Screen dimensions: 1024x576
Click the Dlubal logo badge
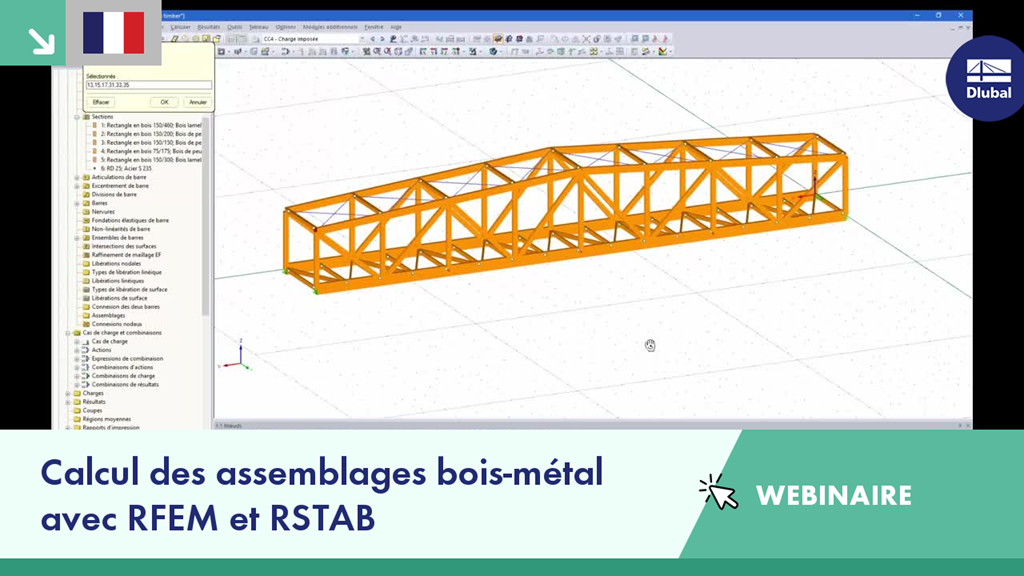[987, 78]
